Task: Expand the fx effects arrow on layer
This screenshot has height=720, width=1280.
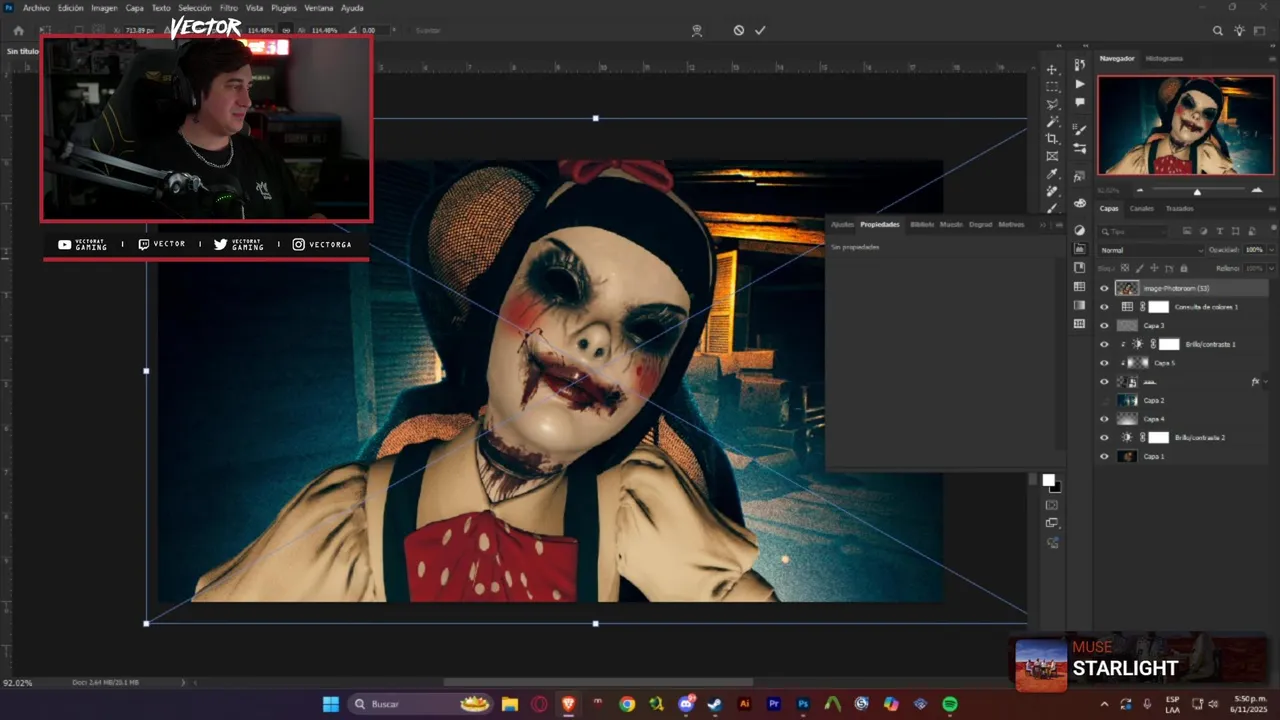Action: [x=1266, y=382]
